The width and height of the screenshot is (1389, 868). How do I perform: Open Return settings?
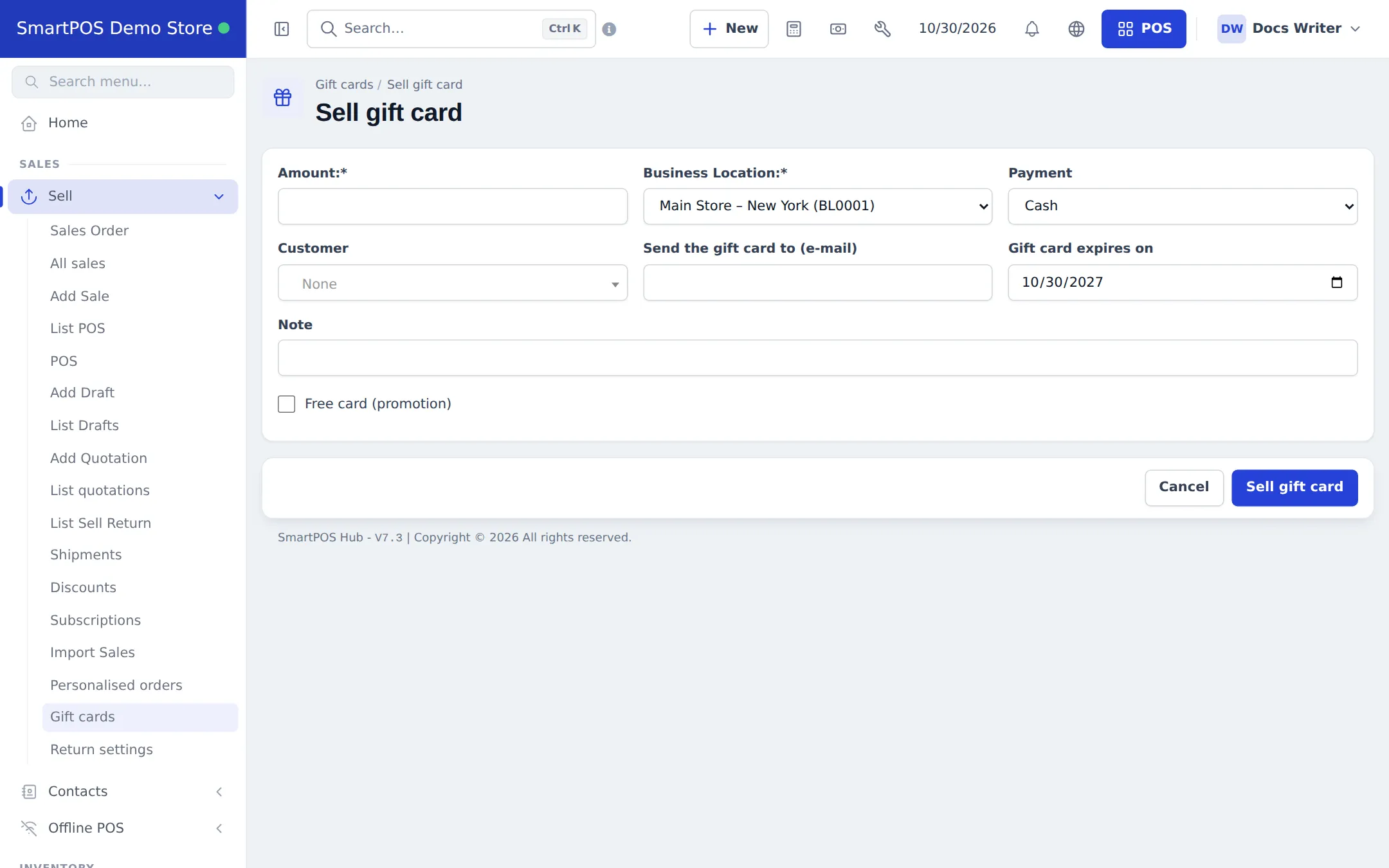click(101, 750)
